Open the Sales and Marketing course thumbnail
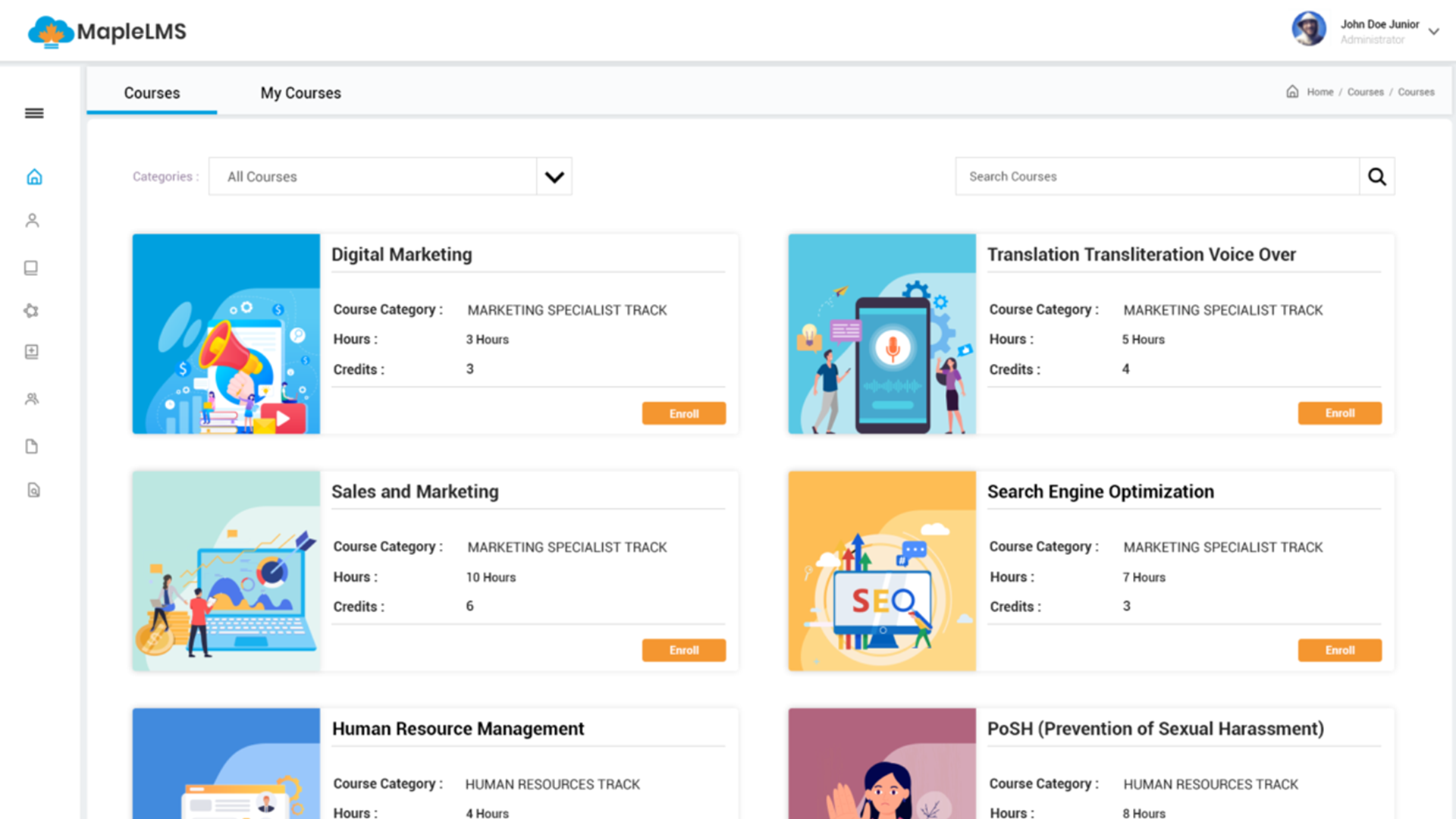 [x=226, y=571]
